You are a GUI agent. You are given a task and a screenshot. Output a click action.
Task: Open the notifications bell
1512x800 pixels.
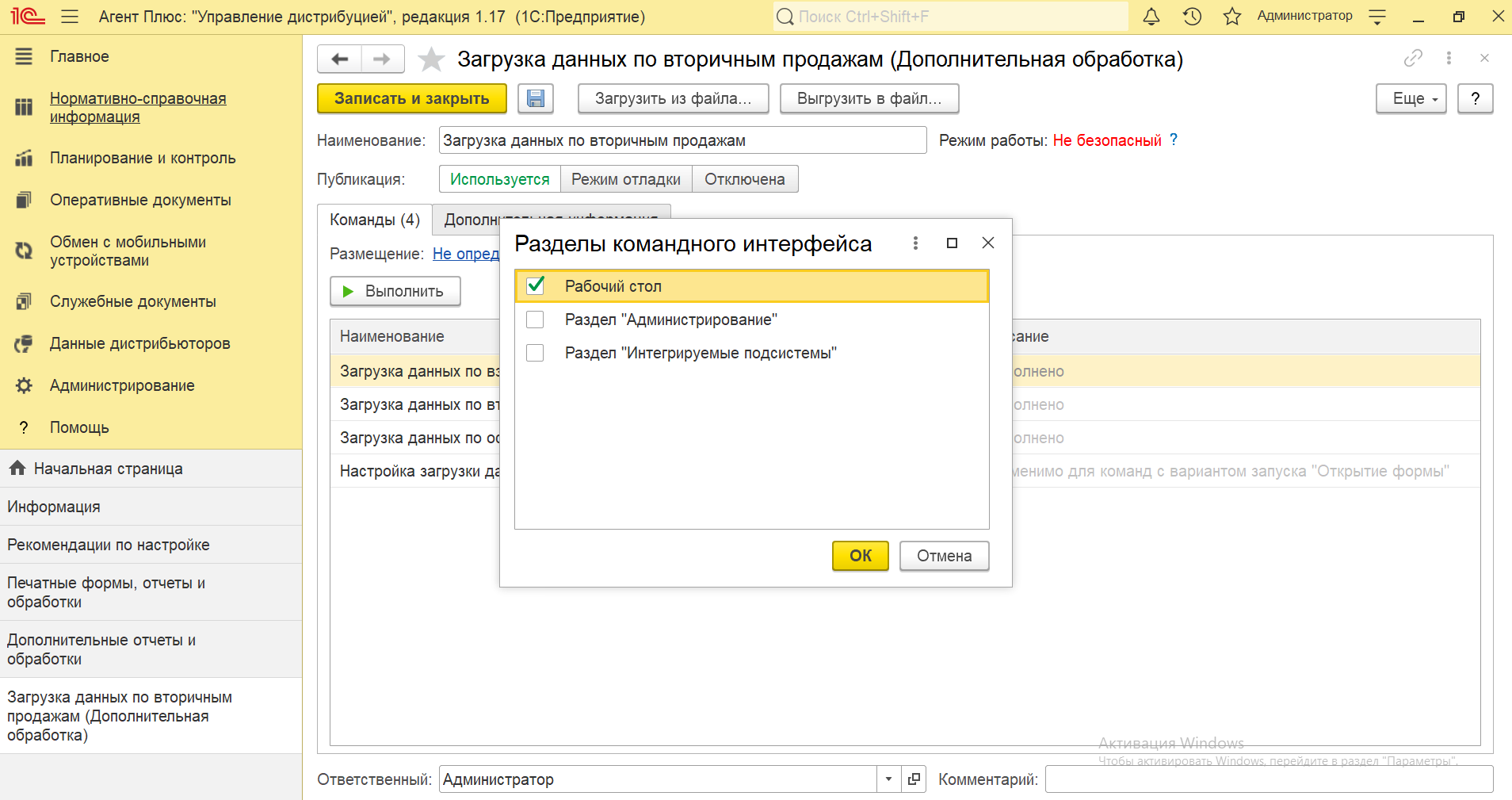pos(1151,16)
